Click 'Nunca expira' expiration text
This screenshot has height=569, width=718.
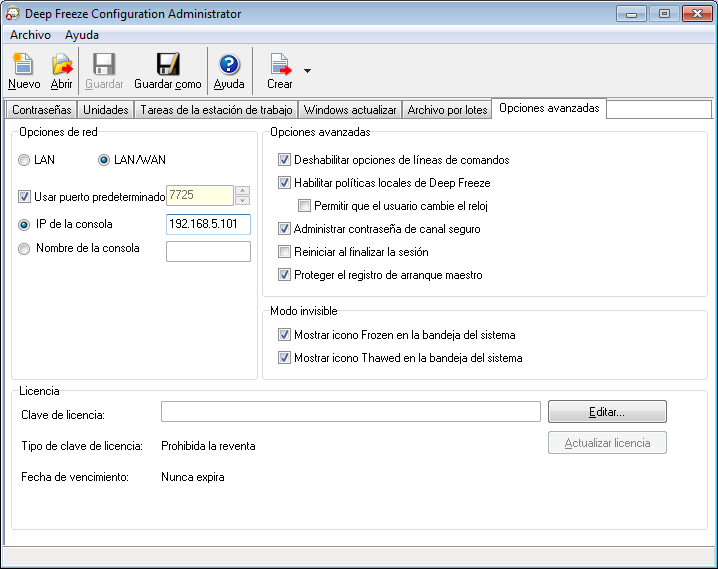pyautogui.click(x=193, y=477)
